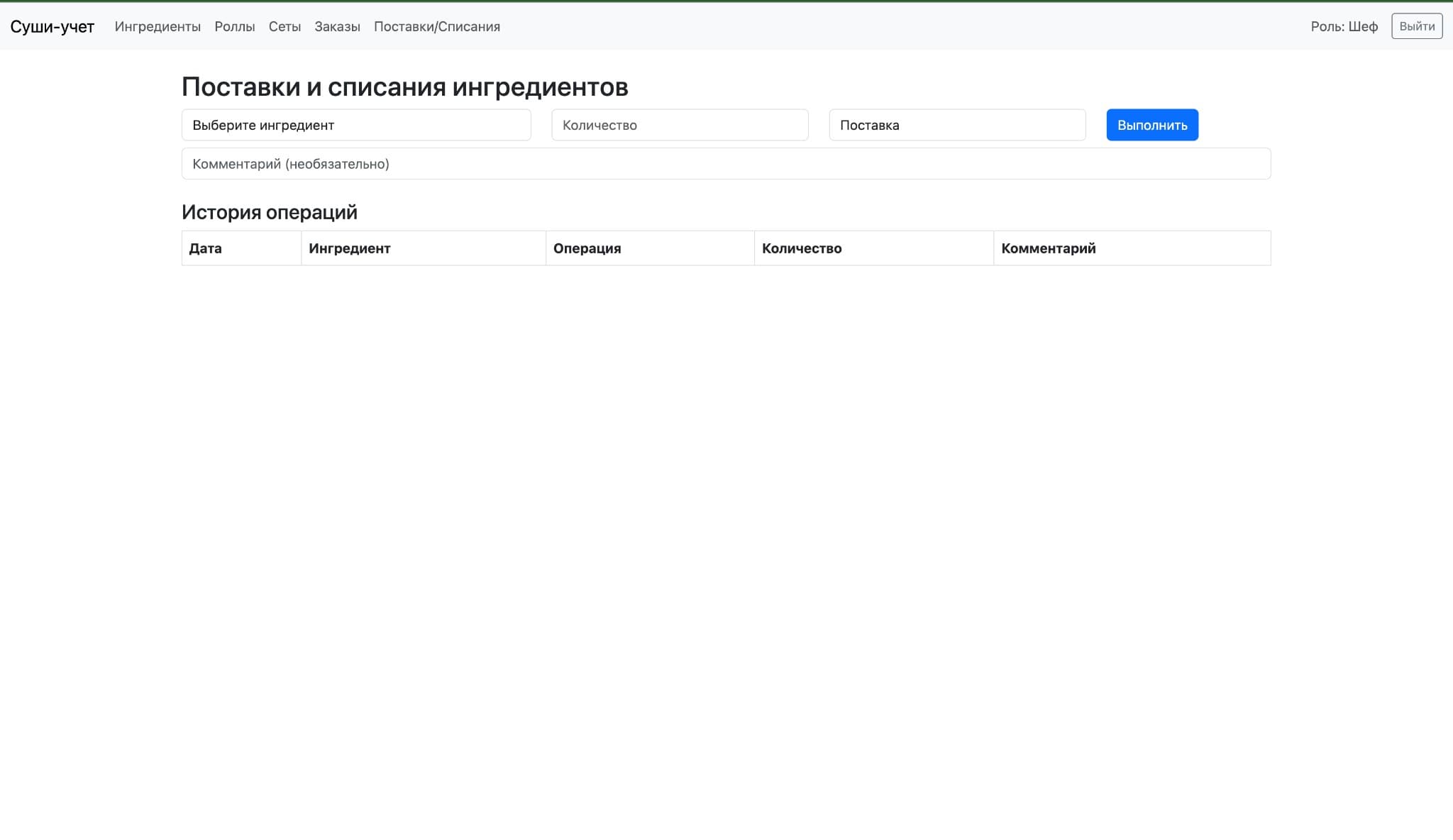
Task: Expand the Выберите ингредиент dropdown
Action: (355, 125)
